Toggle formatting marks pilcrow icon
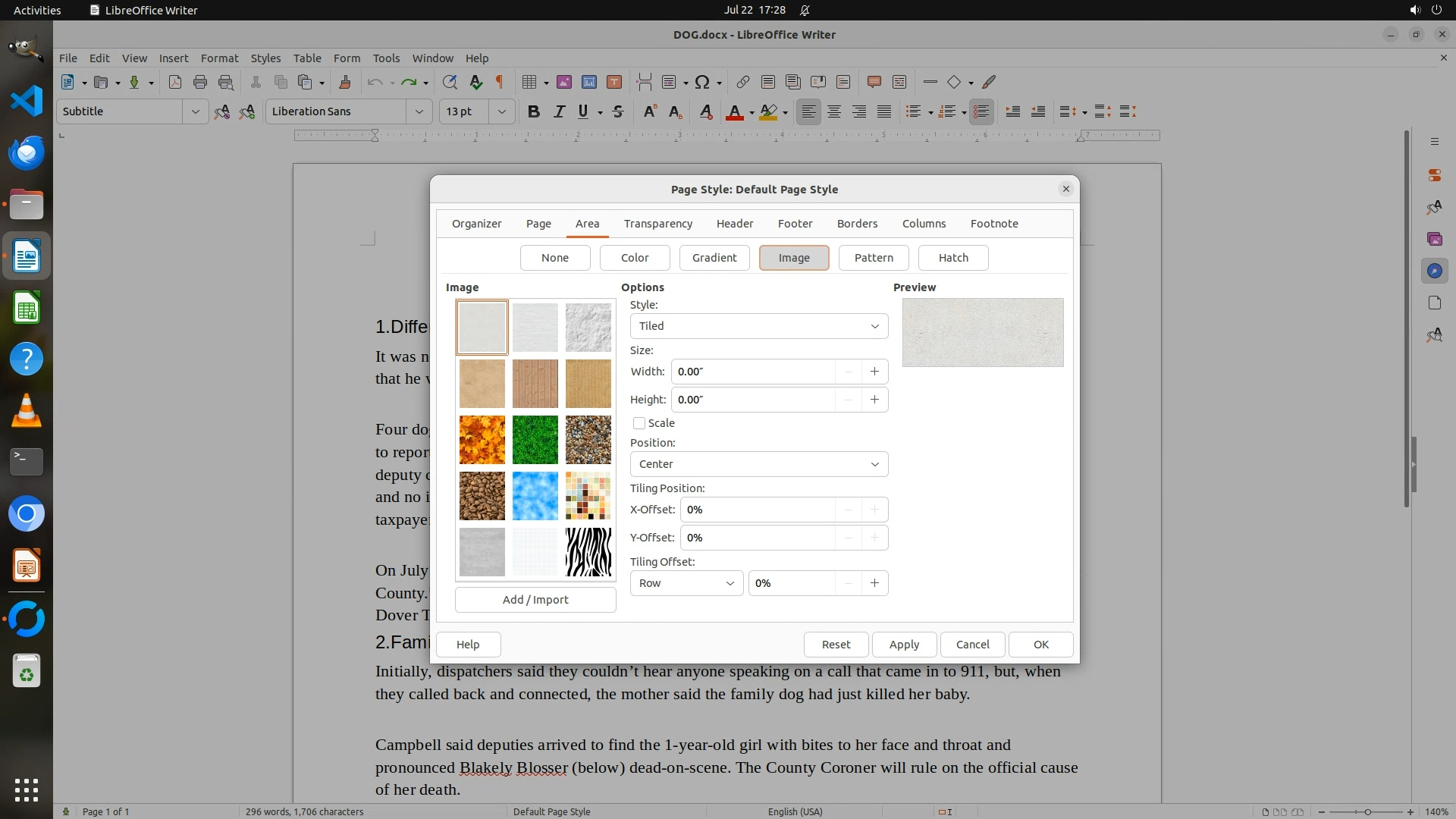This screenshot has width=1456, height=819. pos(500,82)
